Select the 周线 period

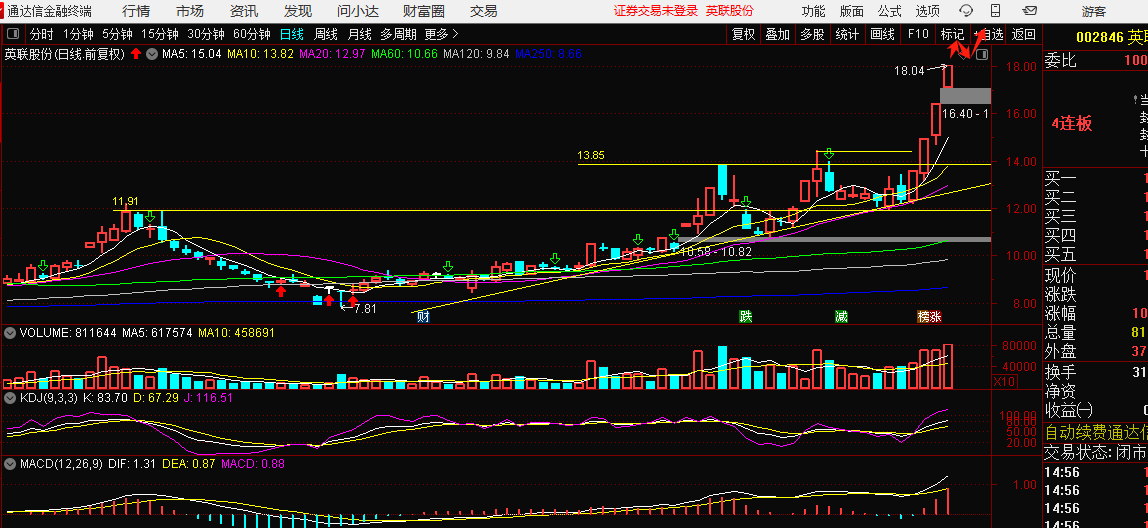tap(326, 34)
